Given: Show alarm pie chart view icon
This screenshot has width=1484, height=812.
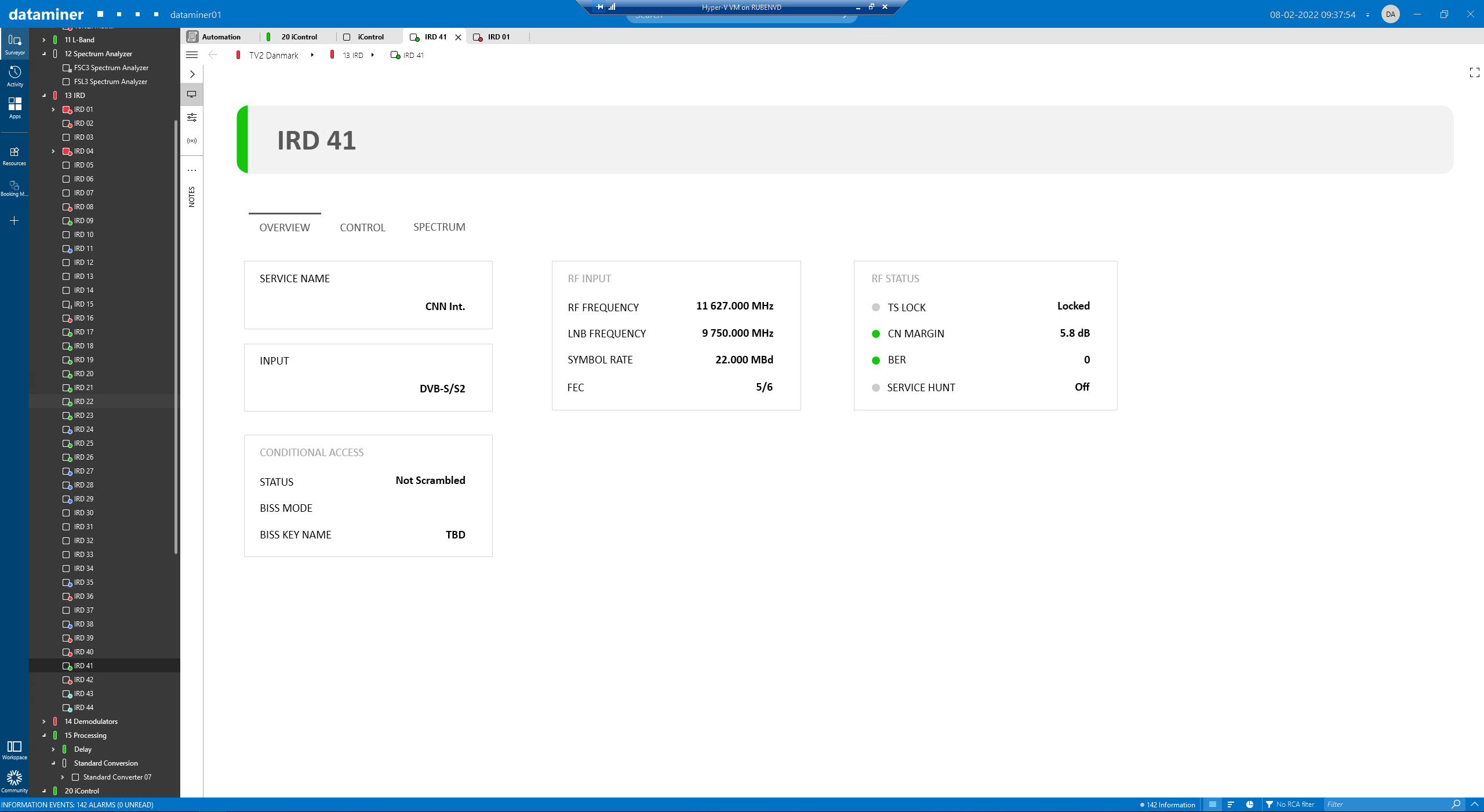Looking at the screenshot, I should point(1250,804).
